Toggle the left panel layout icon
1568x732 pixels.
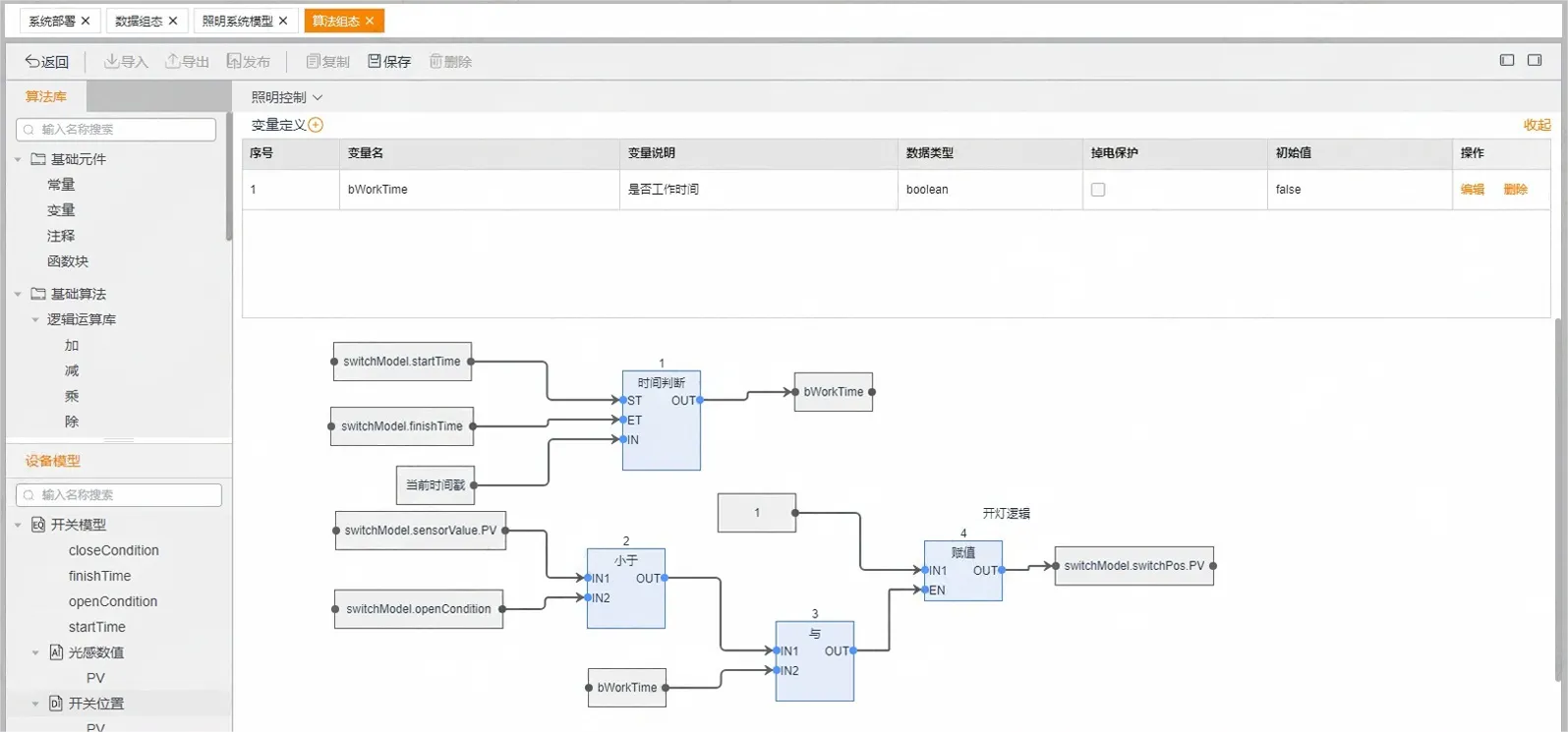[x=1506, y=61]
